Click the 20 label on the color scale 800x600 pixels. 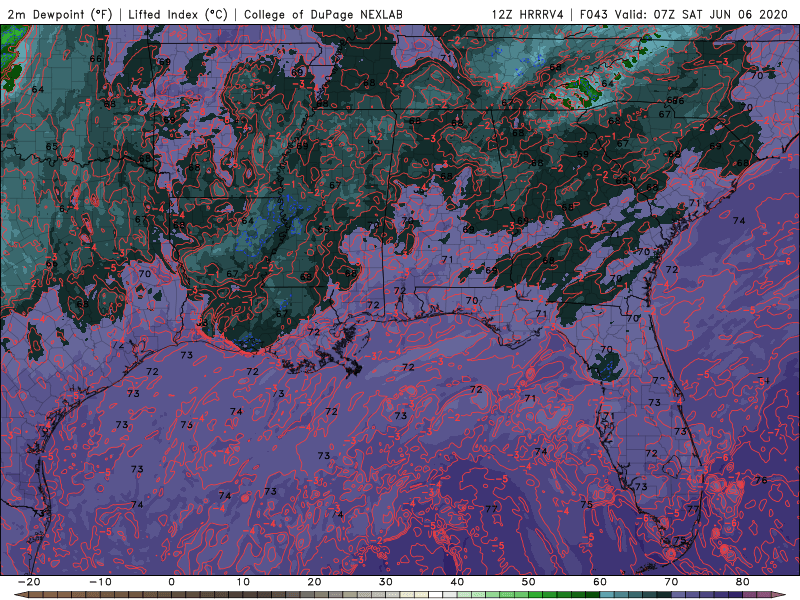coord(314,582)
